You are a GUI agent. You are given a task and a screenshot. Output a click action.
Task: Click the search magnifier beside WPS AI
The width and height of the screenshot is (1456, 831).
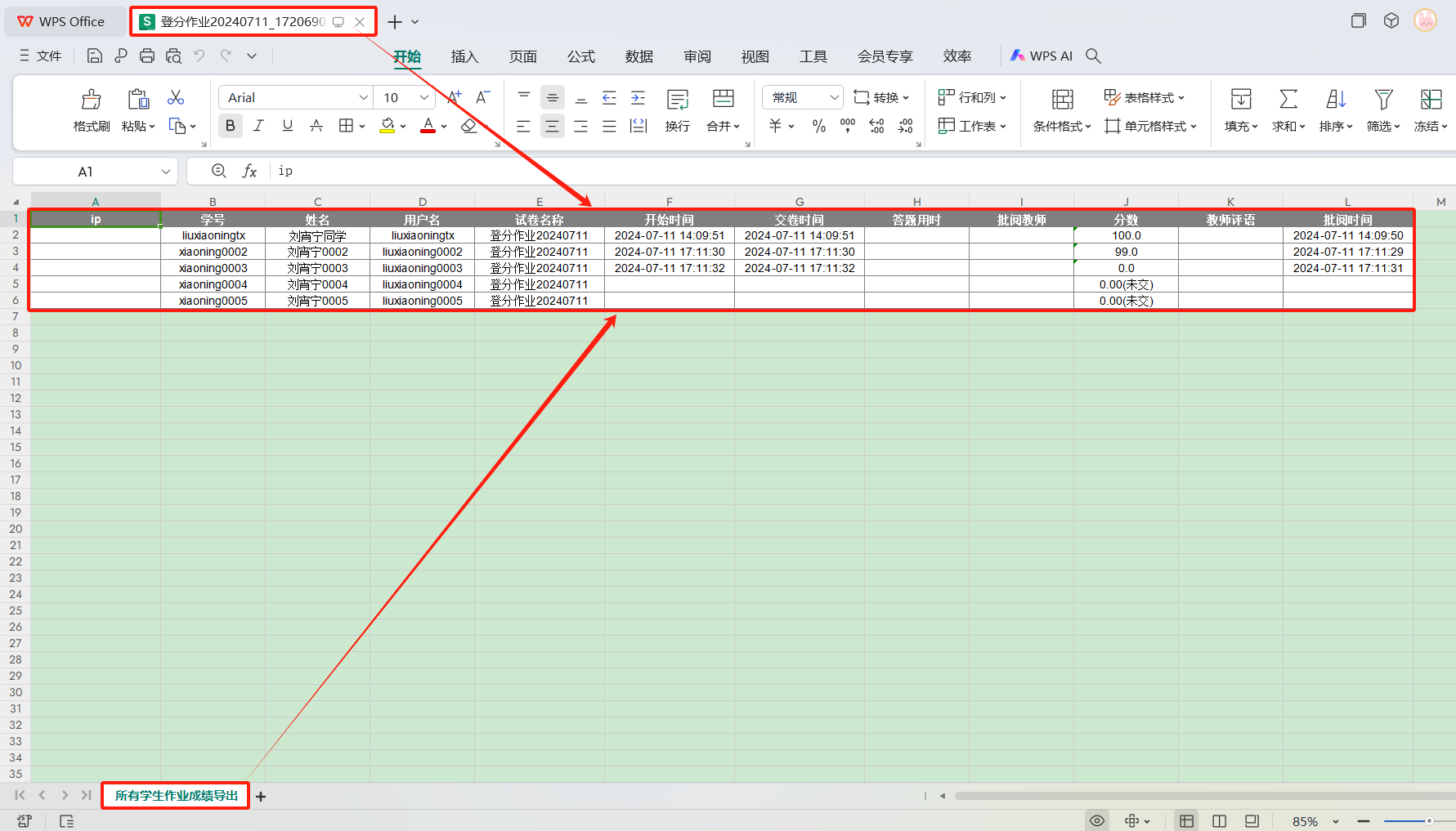(1093, 56)
